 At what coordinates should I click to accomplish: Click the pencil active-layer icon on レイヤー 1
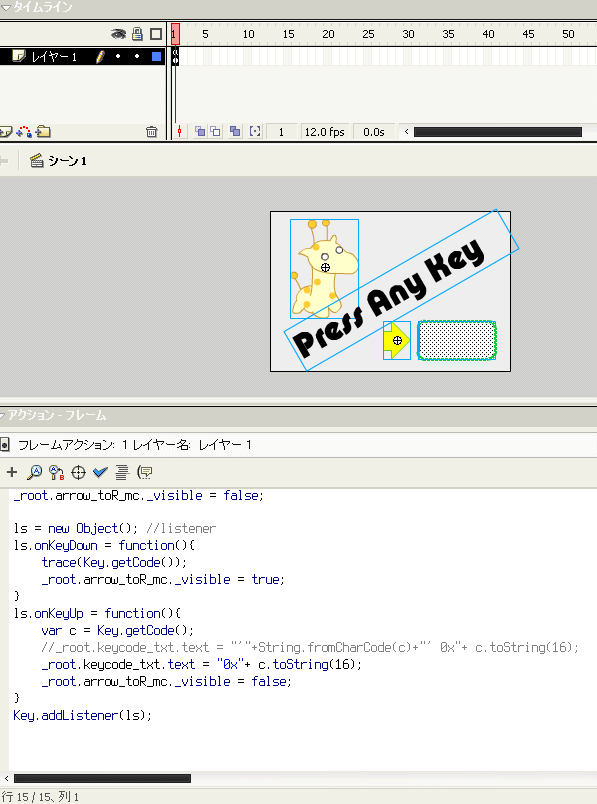100,56
